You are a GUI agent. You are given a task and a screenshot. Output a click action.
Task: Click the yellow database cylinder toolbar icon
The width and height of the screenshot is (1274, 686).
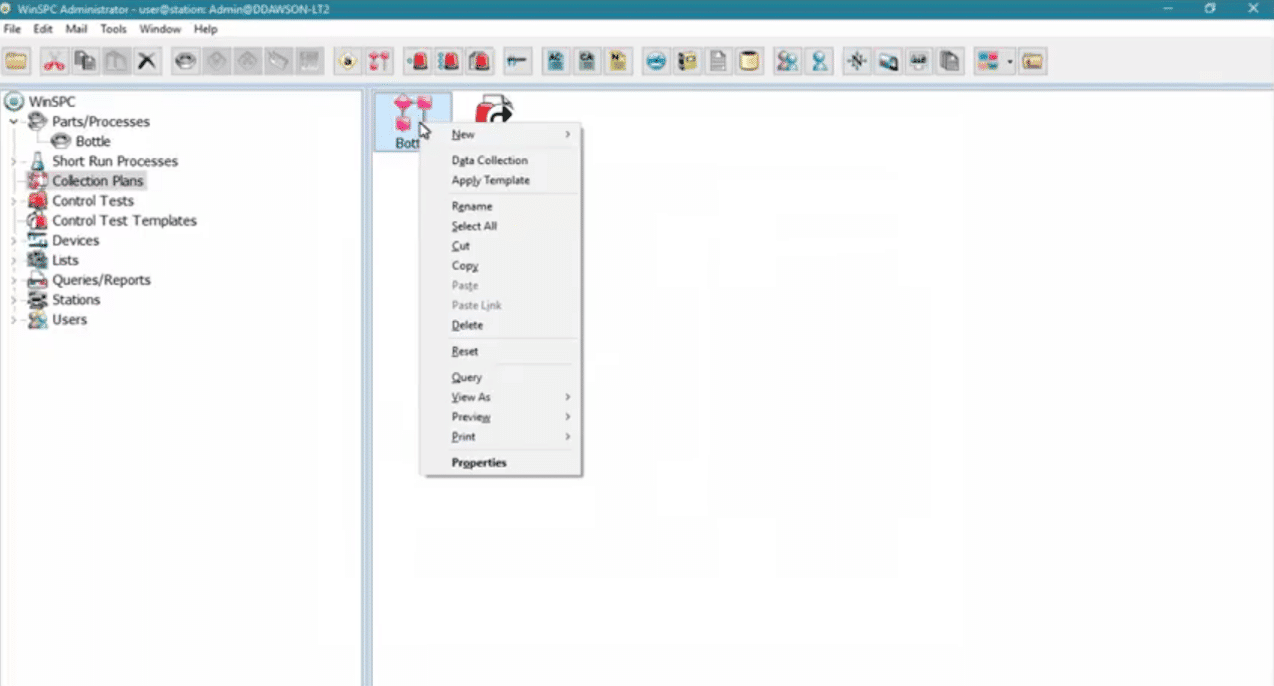click(x=748, y=62)
